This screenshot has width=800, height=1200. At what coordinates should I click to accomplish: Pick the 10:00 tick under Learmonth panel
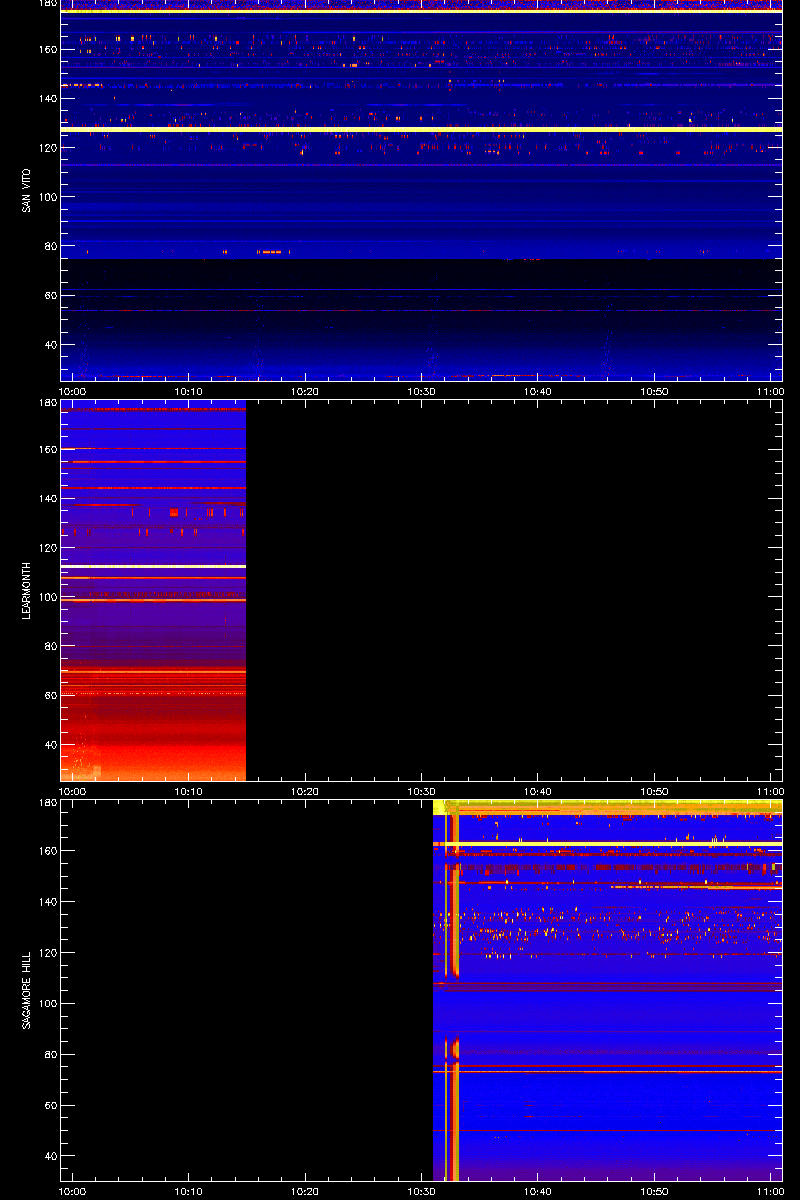pos(73,791)
